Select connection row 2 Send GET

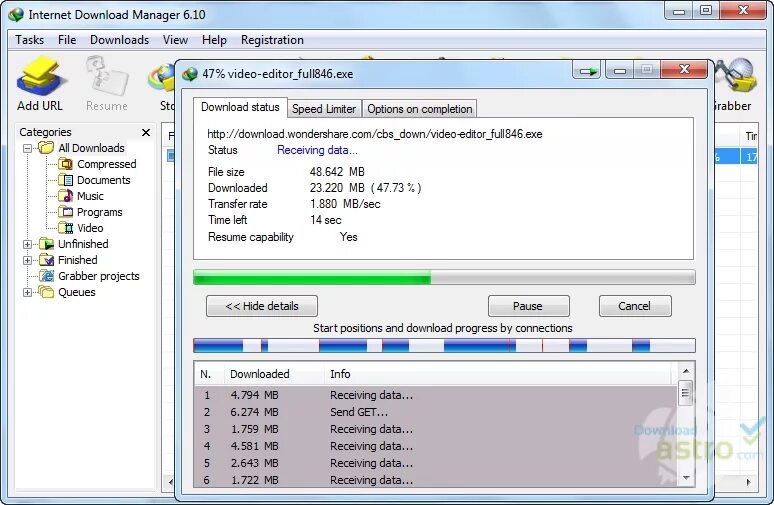pos(437,412)
